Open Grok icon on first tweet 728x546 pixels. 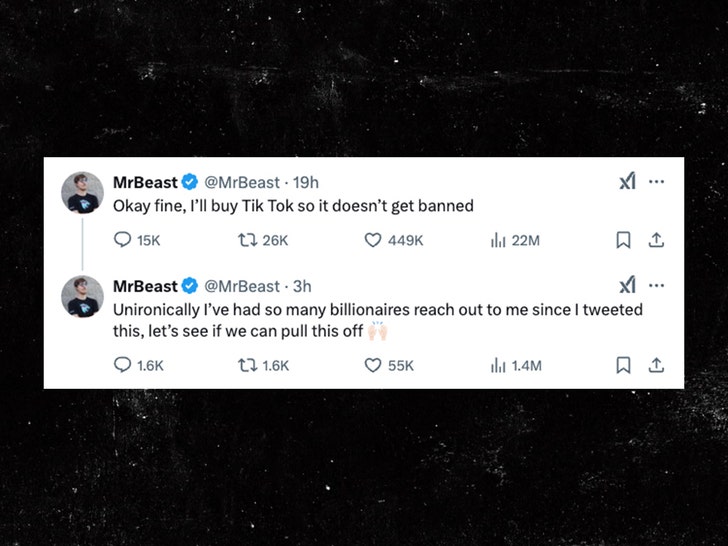click(627, 182)
